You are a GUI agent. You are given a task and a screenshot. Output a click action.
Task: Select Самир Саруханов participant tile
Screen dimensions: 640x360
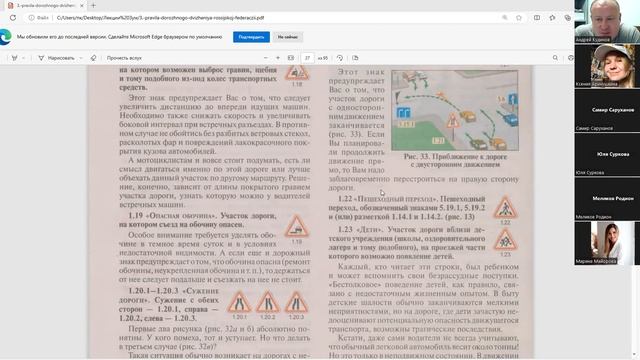[607, 110]
